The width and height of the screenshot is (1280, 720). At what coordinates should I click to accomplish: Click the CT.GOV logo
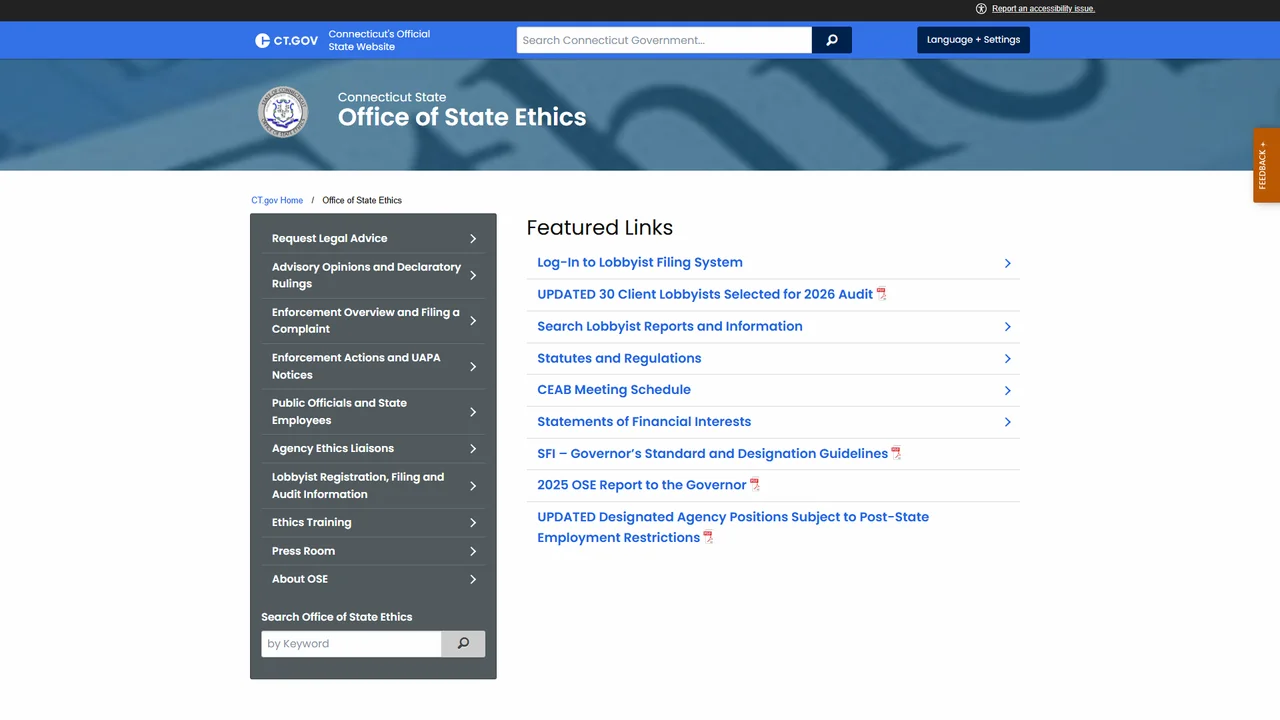coord(286,40)
